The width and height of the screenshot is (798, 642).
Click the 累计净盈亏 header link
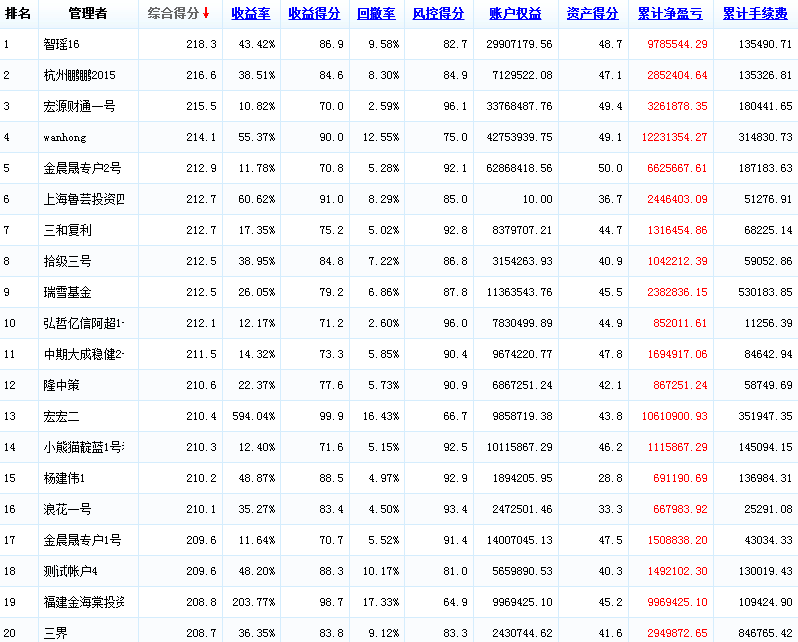(669, 14)
